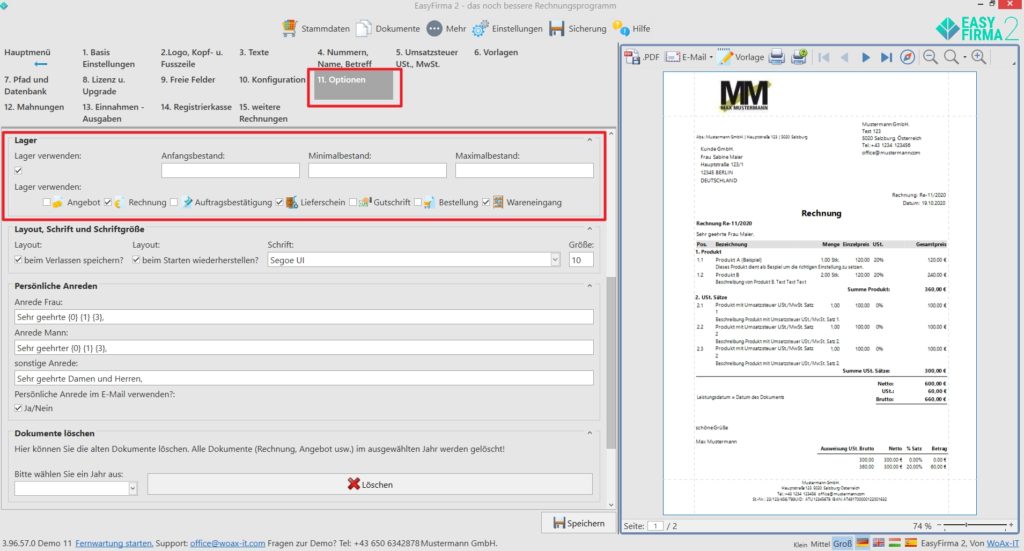Switch language to Spanish flag
The image size is (1024, 551).
pyautogui.click(x=910, y=543)
